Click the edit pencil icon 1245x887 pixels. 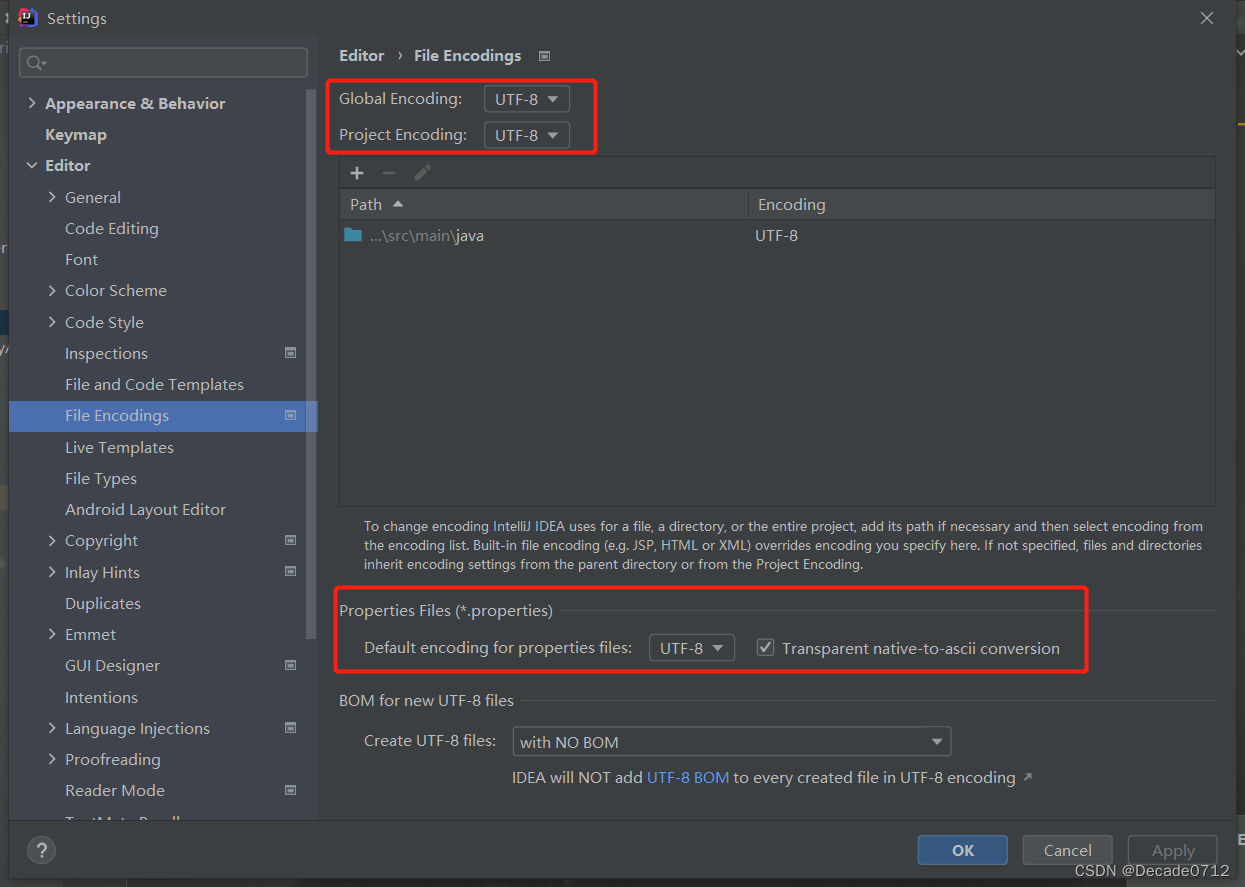pyautogui.click(x=422, y=173)
